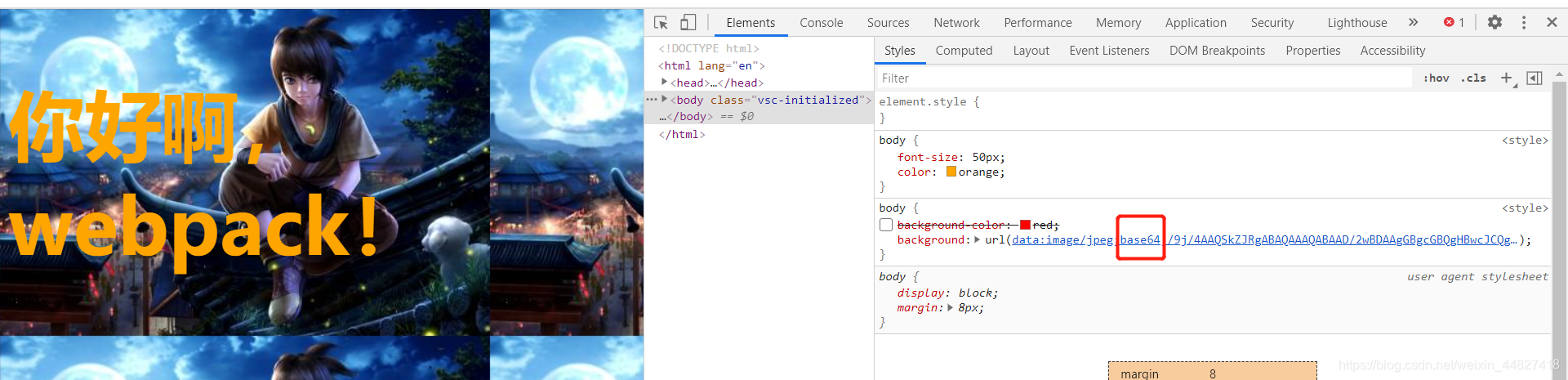The height and width of the screenshot is (380, 1568).
Task: Enable the background-color red checkbox
Action: pos(886,225)
